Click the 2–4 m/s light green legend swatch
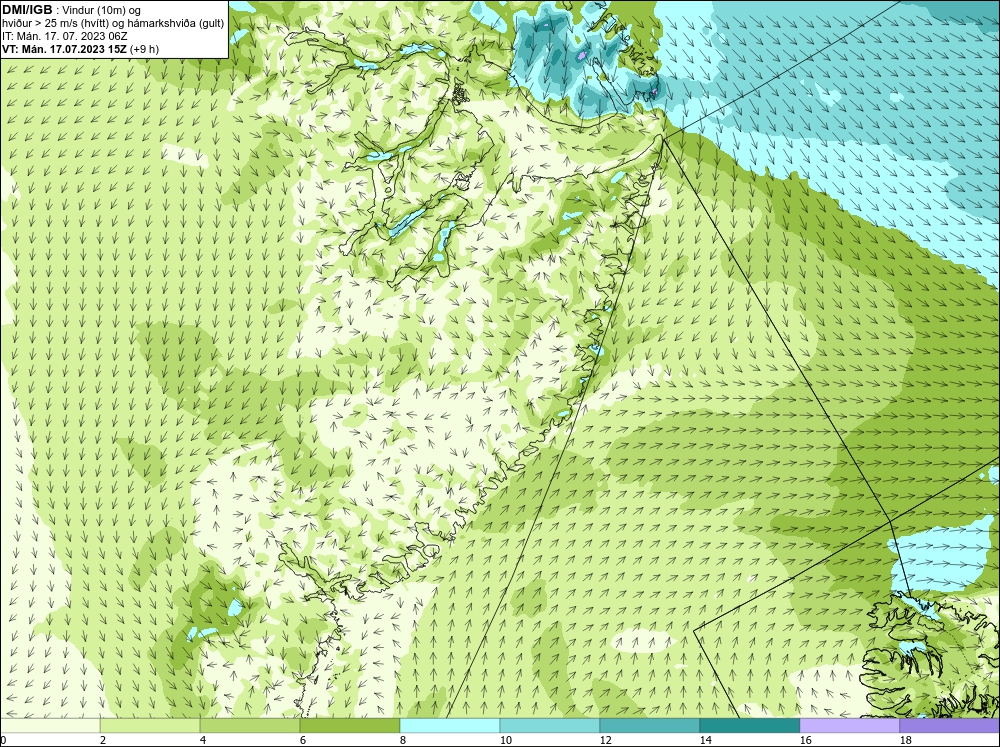 [x=150, y=725]
